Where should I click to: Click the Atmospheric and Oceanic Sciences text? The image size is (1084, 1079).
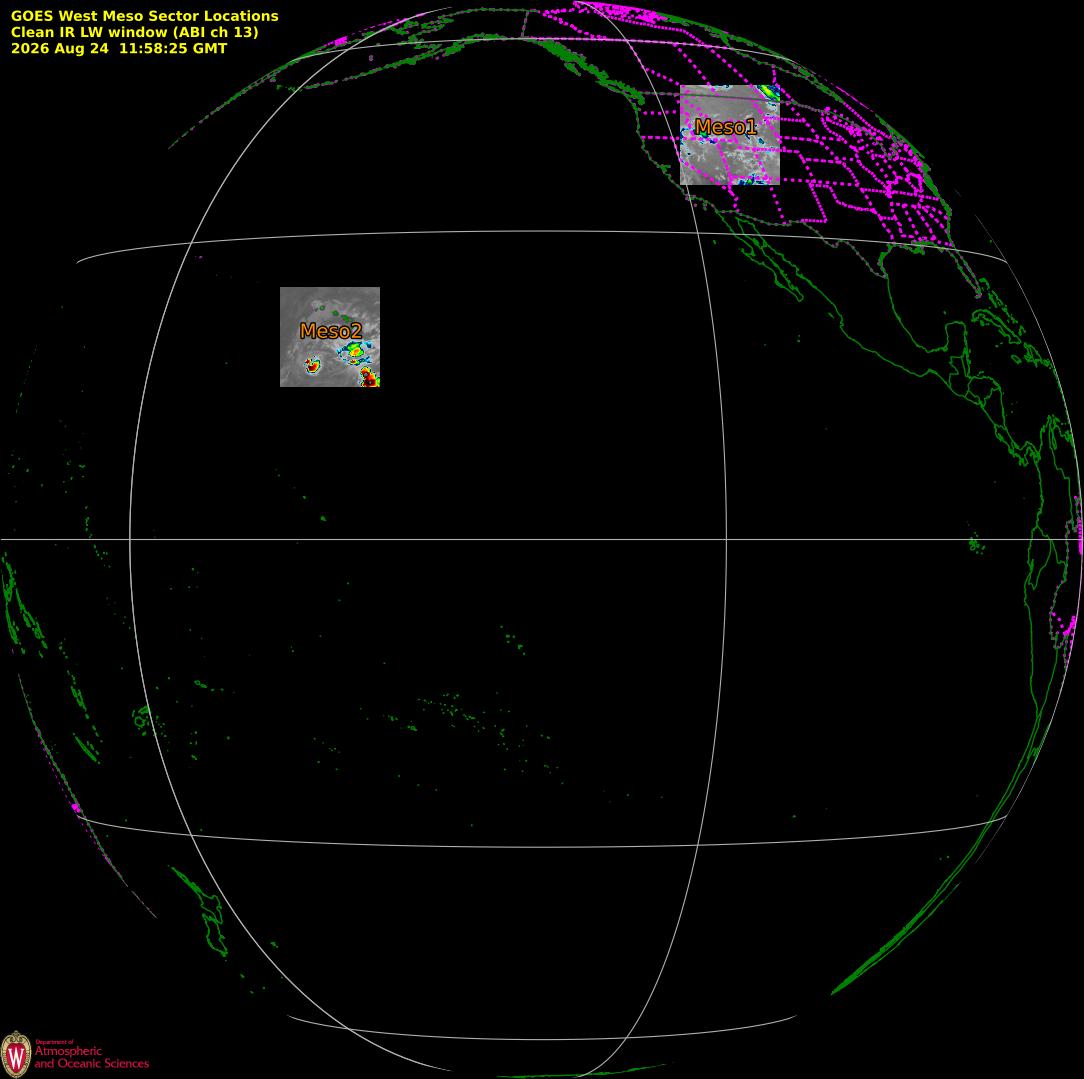(x=92, y=1057)
